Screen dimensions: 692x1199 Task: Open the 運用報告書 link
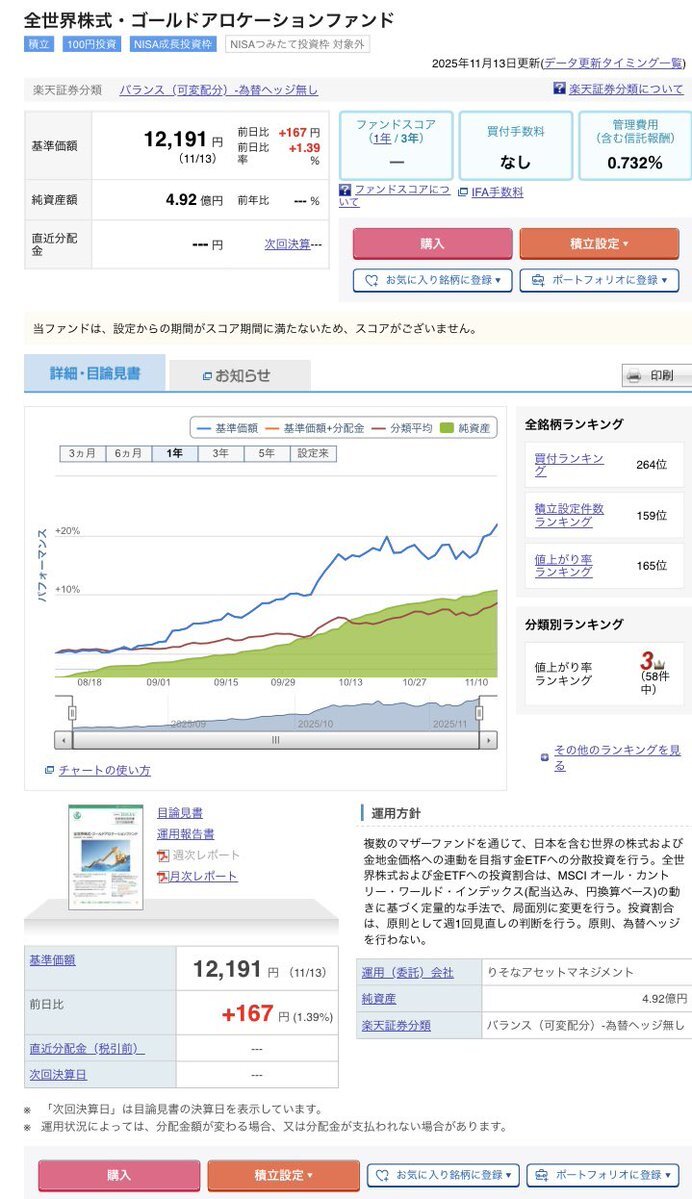tap(186, 833)
